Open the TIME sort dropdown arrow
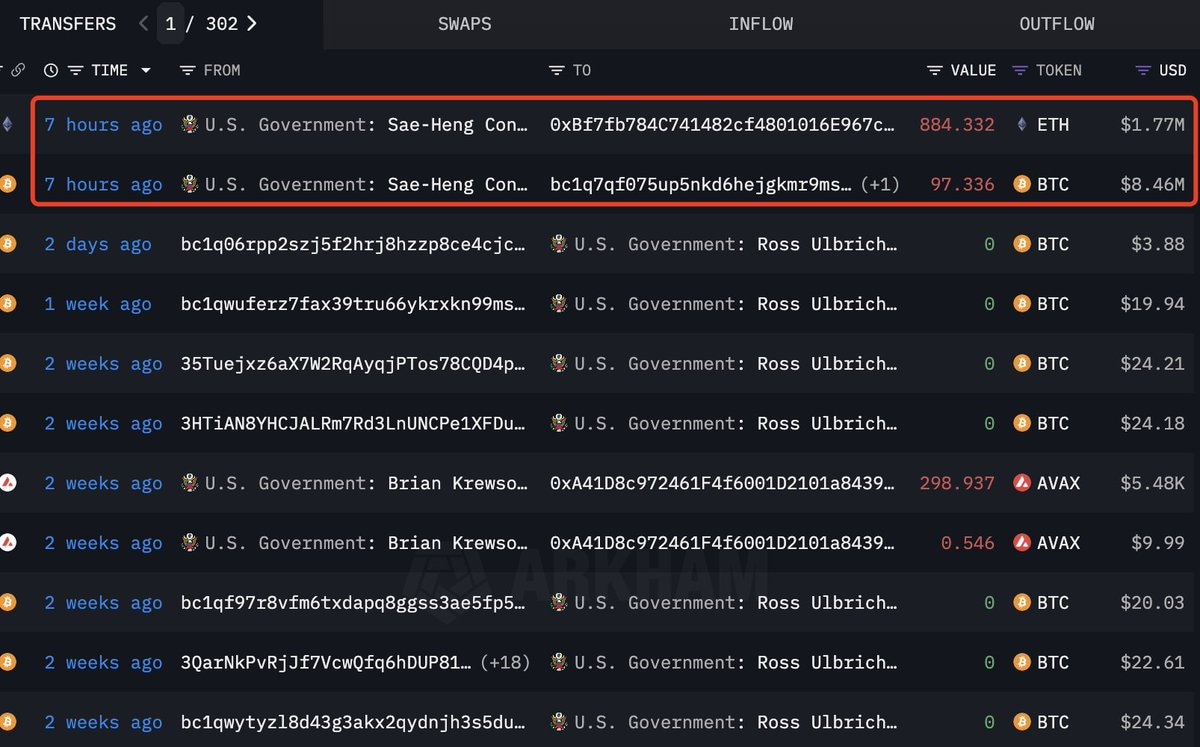 (x=146, y=70)
